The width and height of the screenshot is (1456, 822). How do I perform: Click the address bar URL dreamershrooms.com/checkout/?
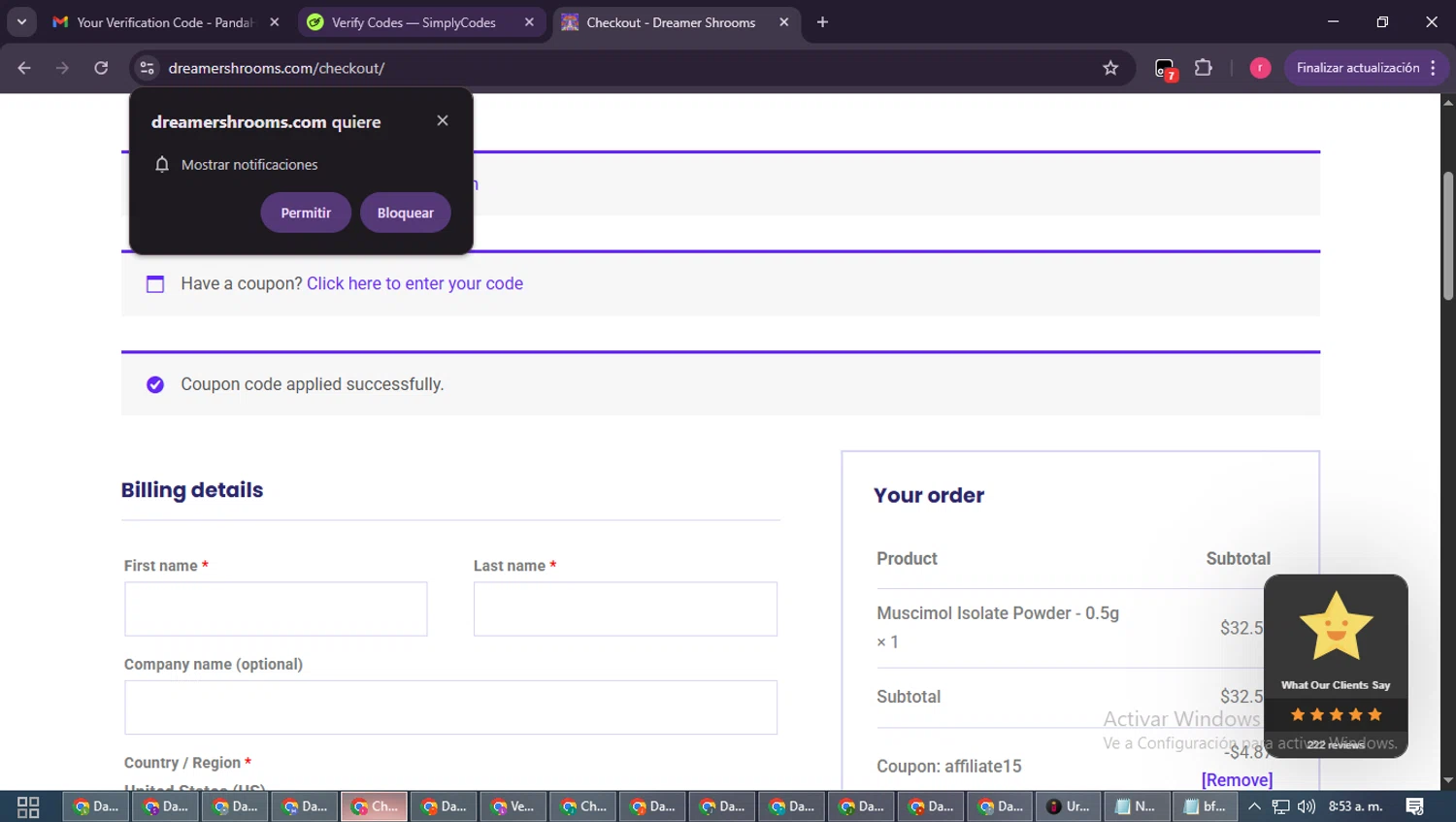tap(277, 68)
